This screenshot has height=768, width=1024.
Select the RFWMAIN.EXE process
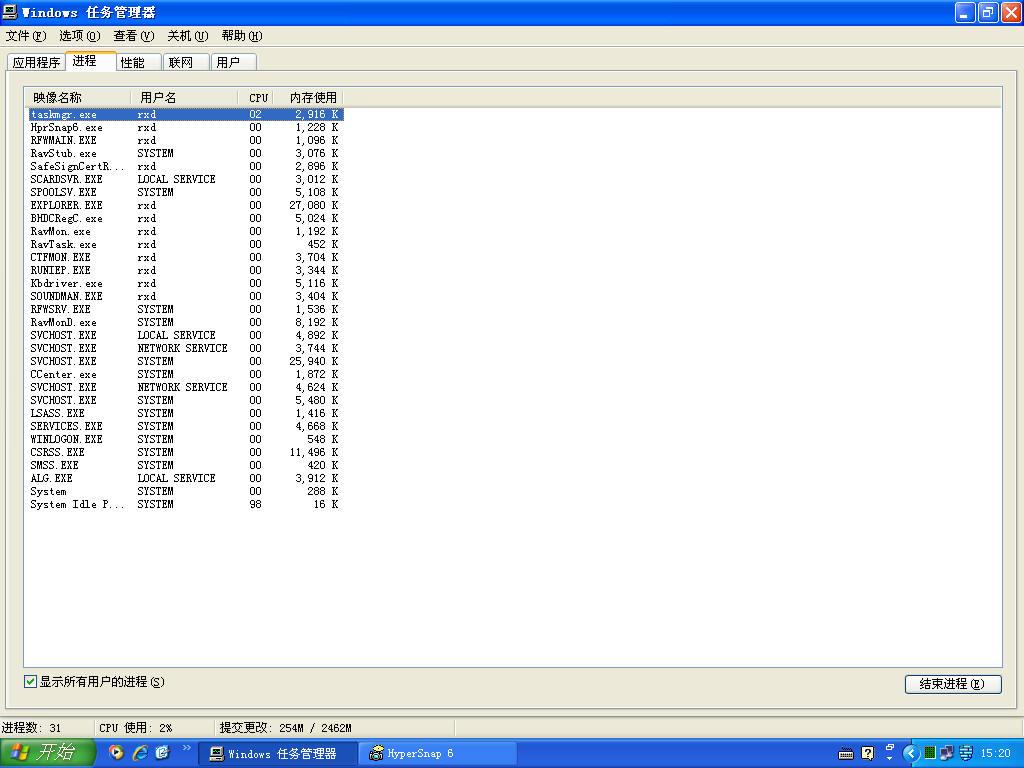tap(185, 140)
